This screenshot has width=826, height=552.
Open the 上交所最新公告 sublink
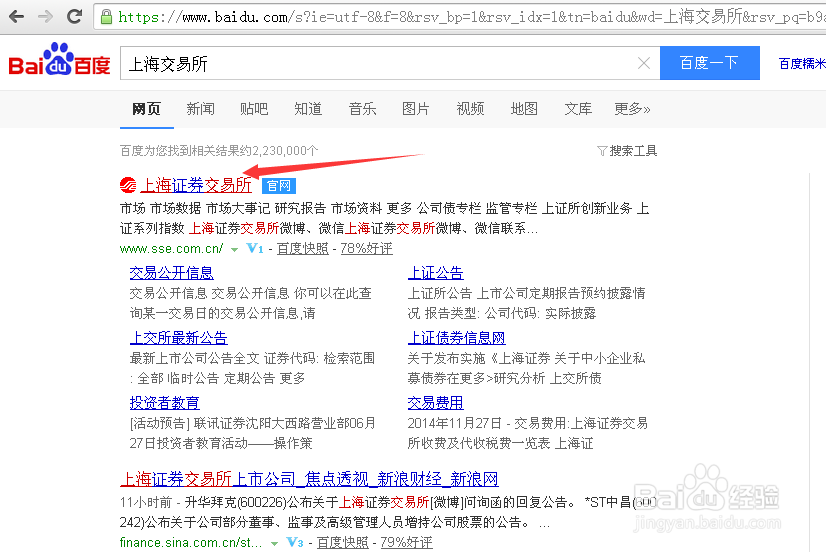click(179, 338)
